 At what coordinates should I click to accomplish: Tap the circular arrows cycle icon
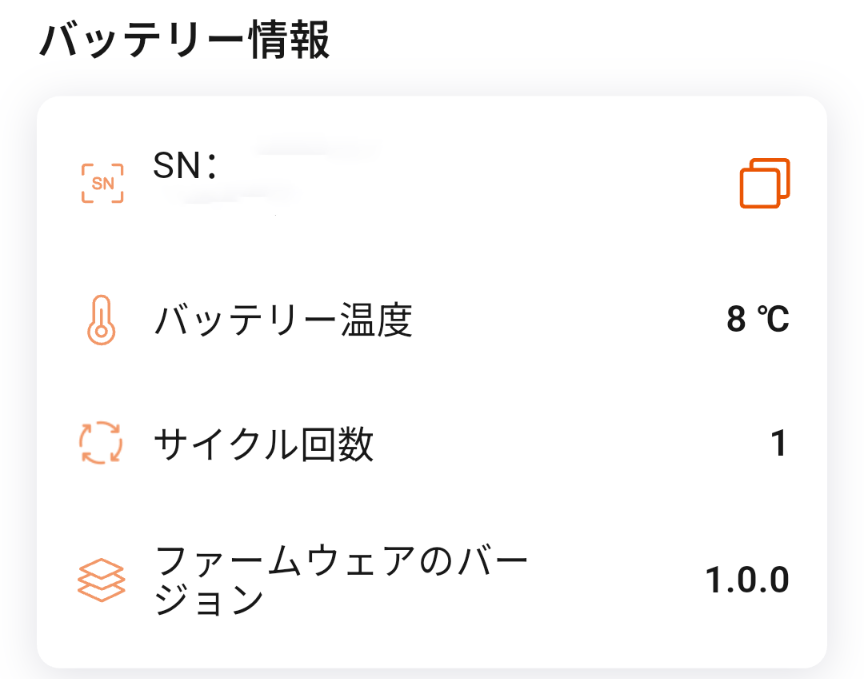101,443
